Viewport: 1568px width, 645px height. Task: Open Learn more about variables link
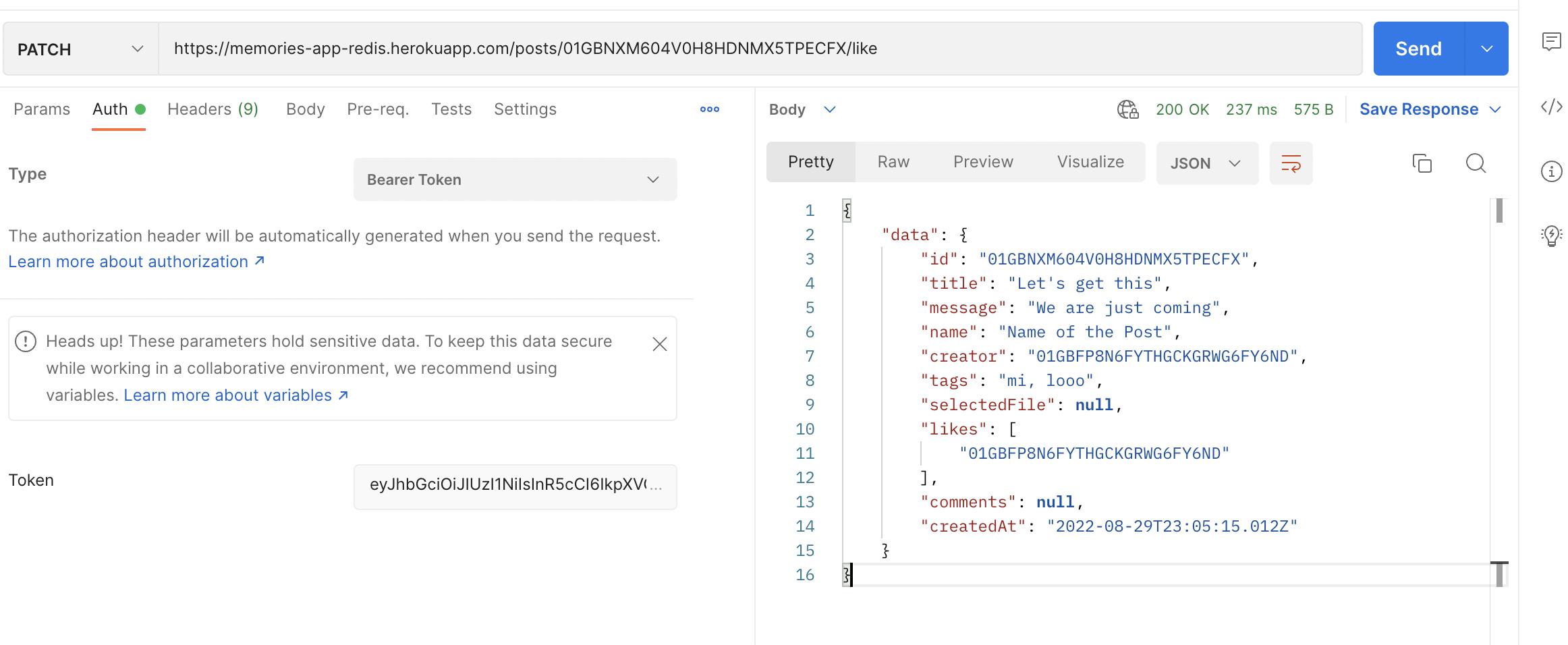236,395
